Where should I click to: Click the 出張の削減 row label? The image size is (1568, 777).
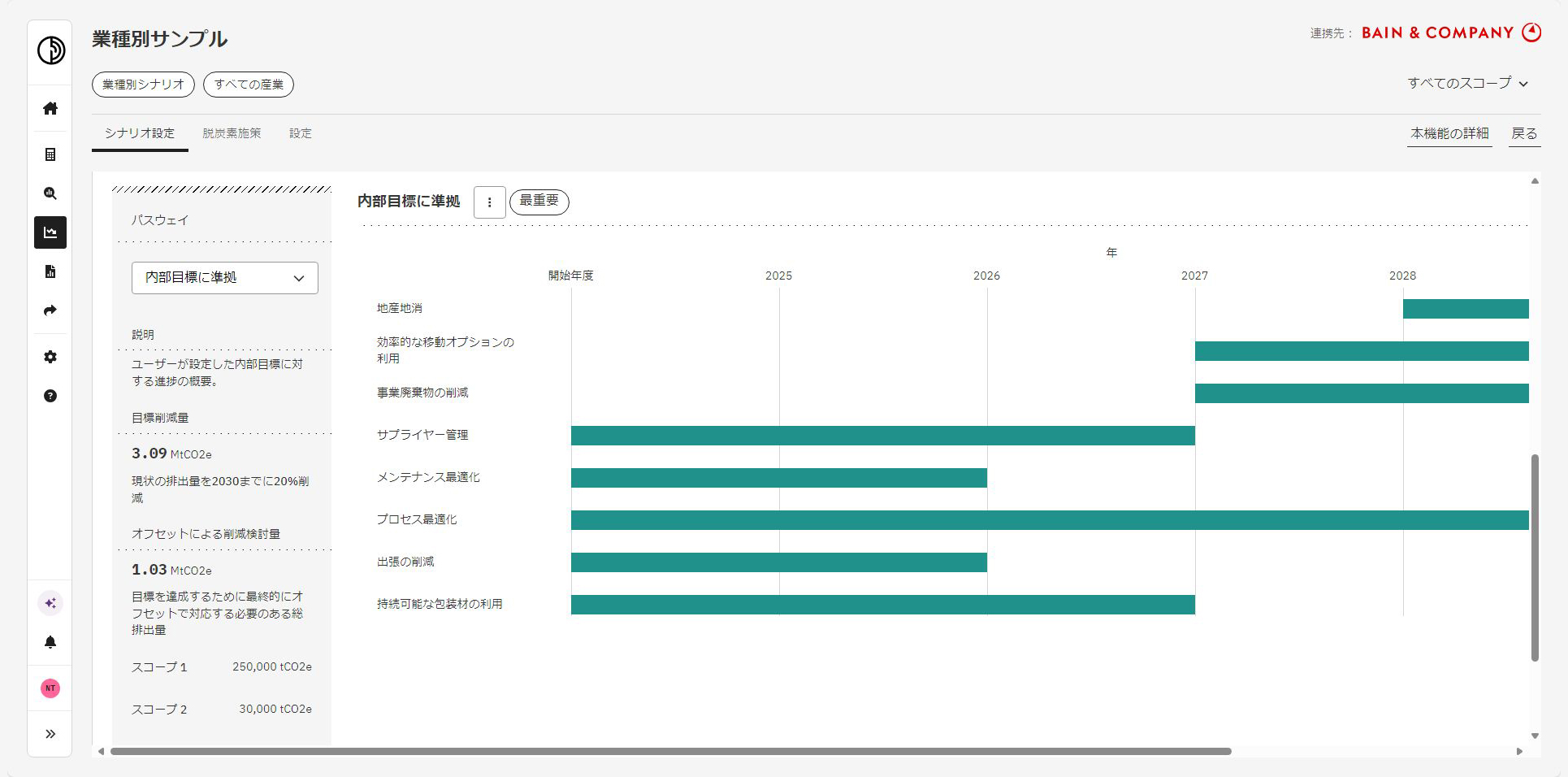coord(405,562)
